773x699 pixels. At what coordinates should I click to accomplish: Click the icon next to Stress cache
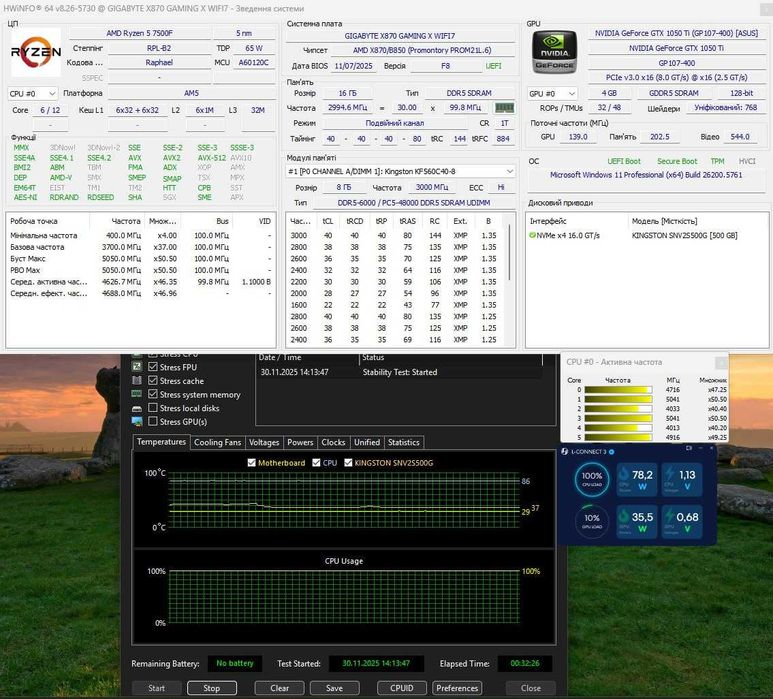tap(137, 381)
